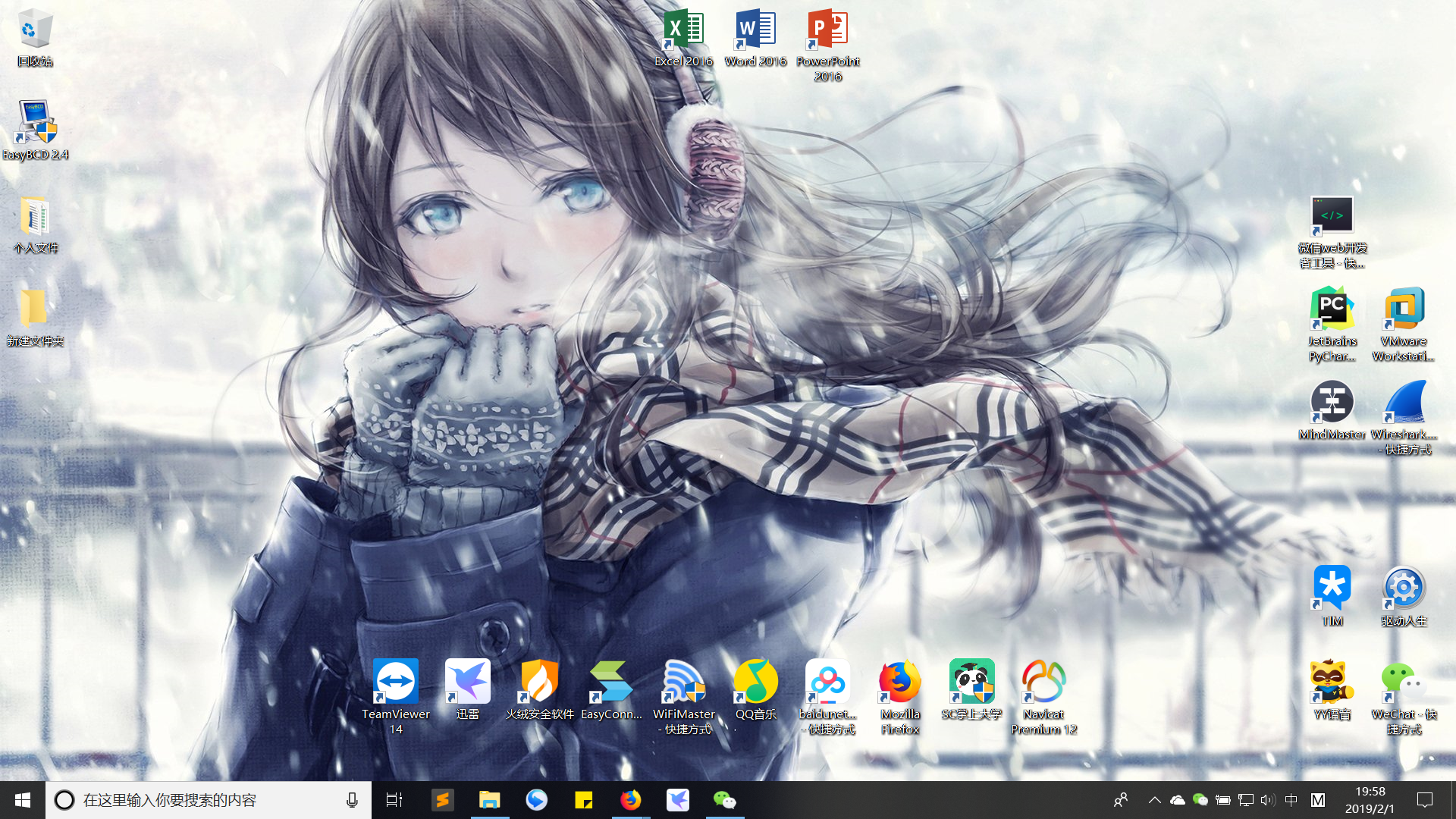This screenshot has width=1456, height=819.
Task: Click the QQ音乐 desktop shortcut
Action: click(755, 682)
